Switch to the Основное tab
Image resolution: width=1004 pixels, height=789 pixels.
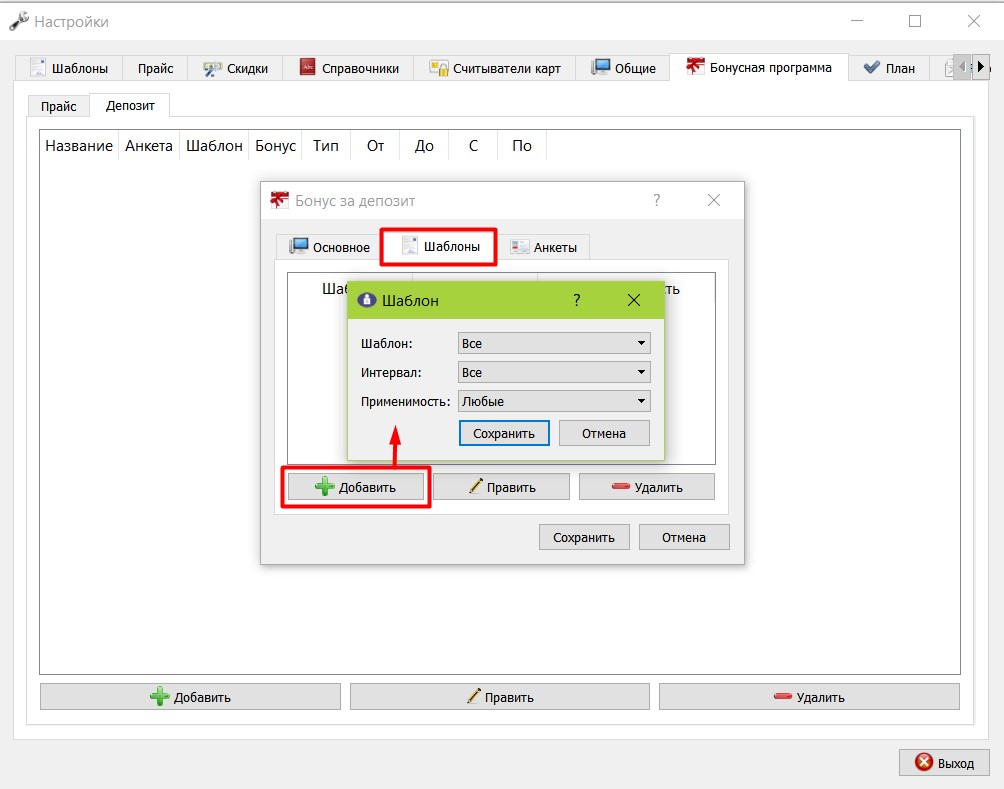329,247
